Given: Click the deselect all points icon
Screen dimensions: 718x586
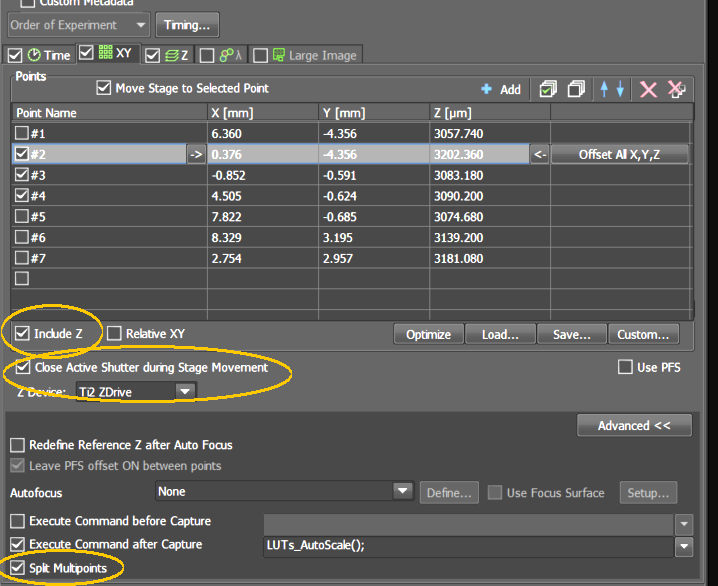Looking at the screenshot, I should pos(576,89).
